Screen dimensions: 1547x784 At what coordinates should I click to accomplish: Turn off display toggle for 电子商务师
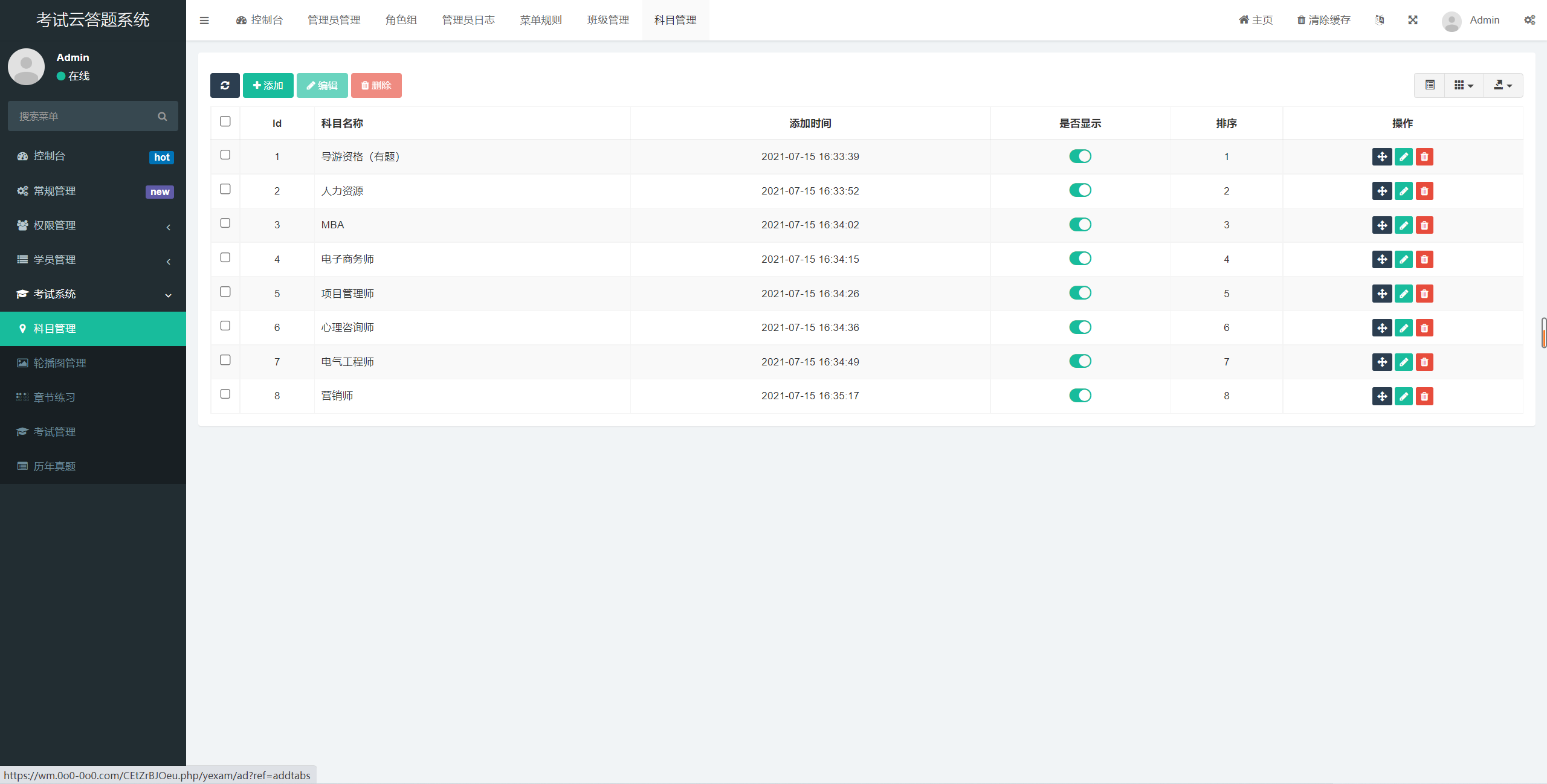[x=1080, y=259]
